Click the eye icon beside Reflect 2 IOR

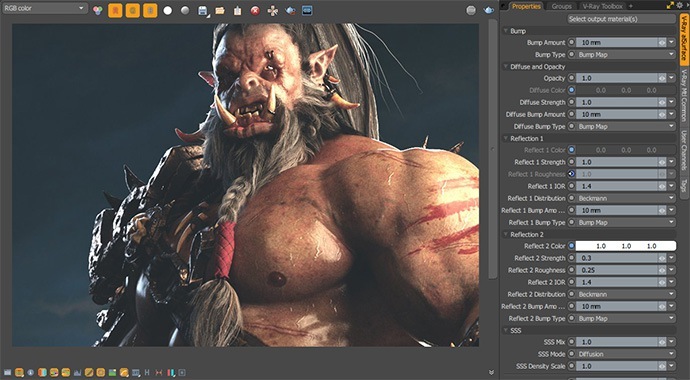tap(662, 282)
